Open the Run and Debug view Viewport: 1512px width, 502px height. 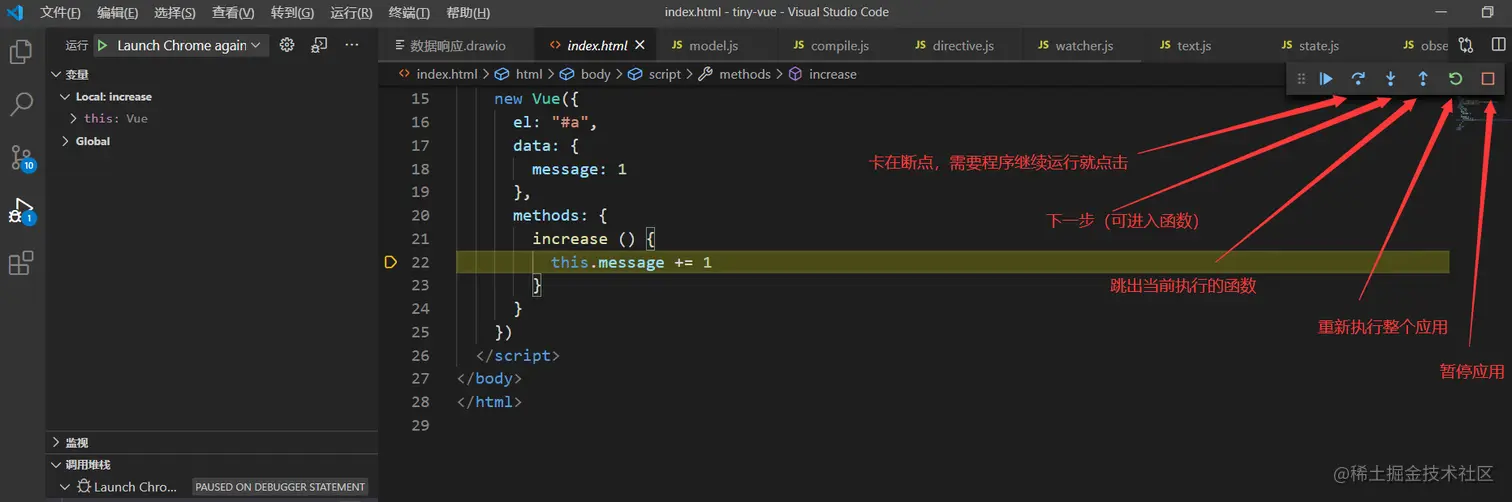(21, 210)
